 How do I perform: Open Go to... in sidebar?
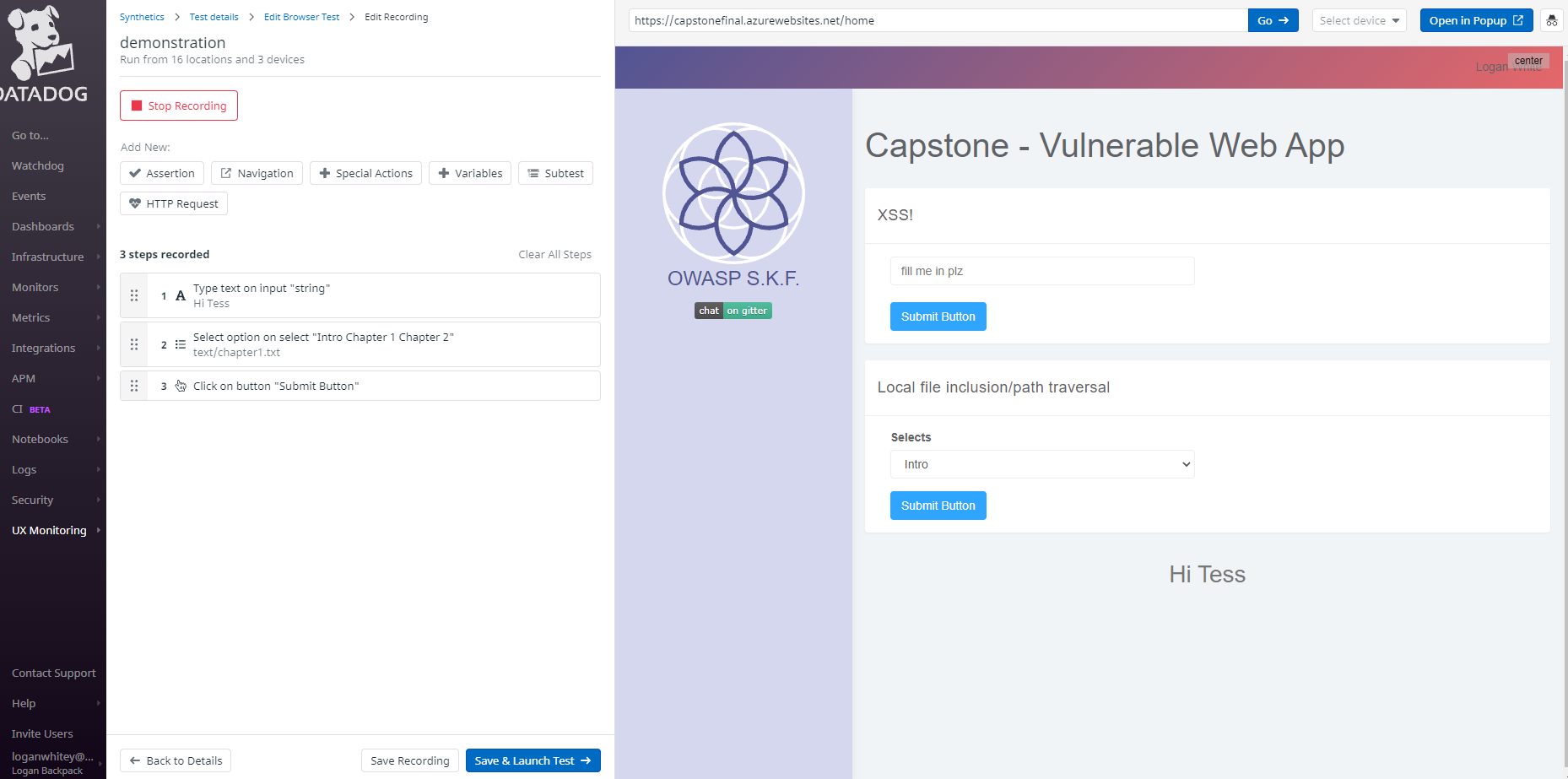pos(30,135)
